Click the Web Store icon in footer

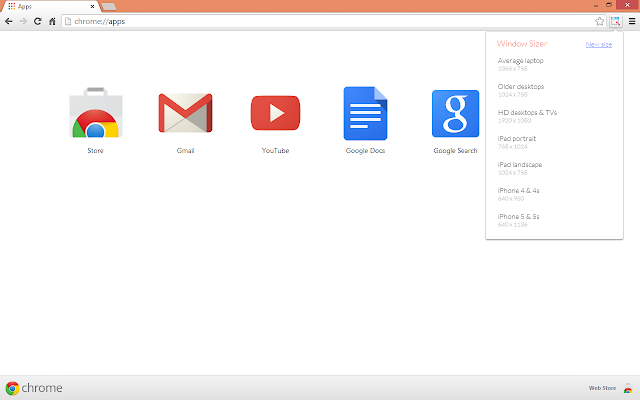tap(628, 388)
